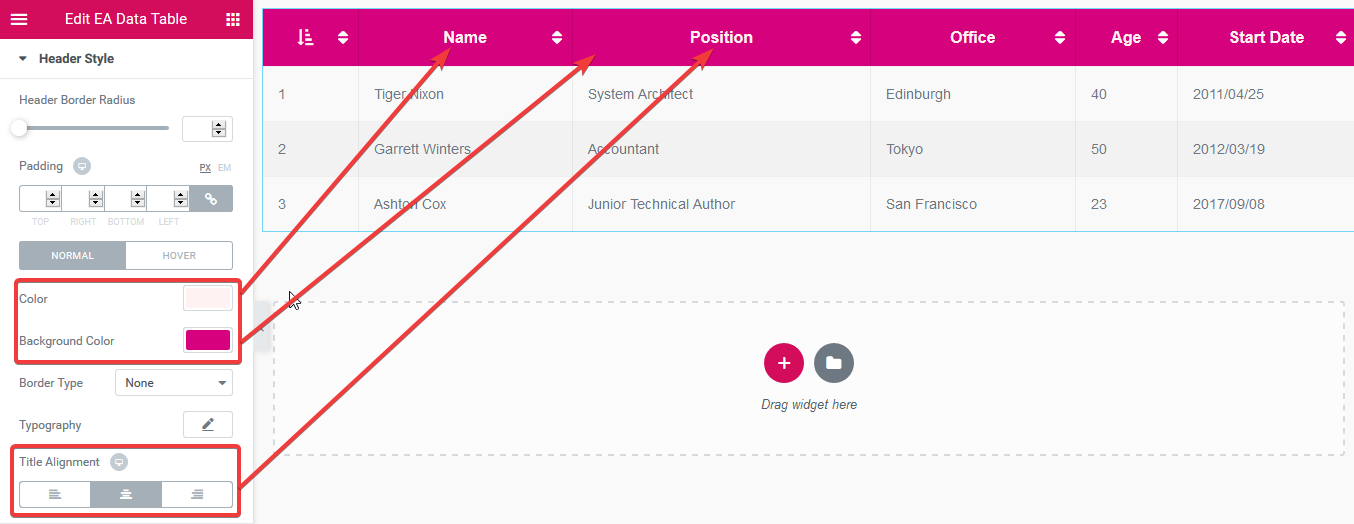Image resolution: width=1354 pixels, height=524 pixels.
Task: Collapse the Header Style section
Action: click(23, 59)
